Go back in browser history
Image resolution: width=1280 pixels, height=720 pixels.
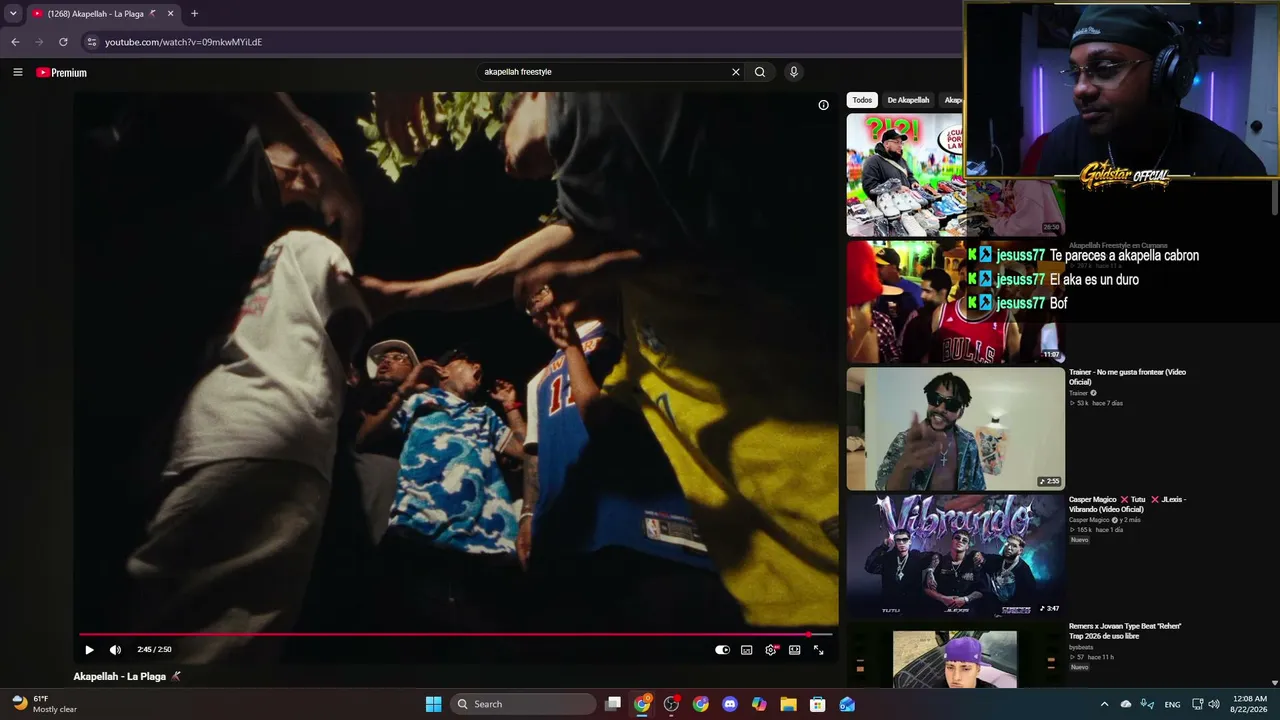pyautogui.click(x=15, y=42)
